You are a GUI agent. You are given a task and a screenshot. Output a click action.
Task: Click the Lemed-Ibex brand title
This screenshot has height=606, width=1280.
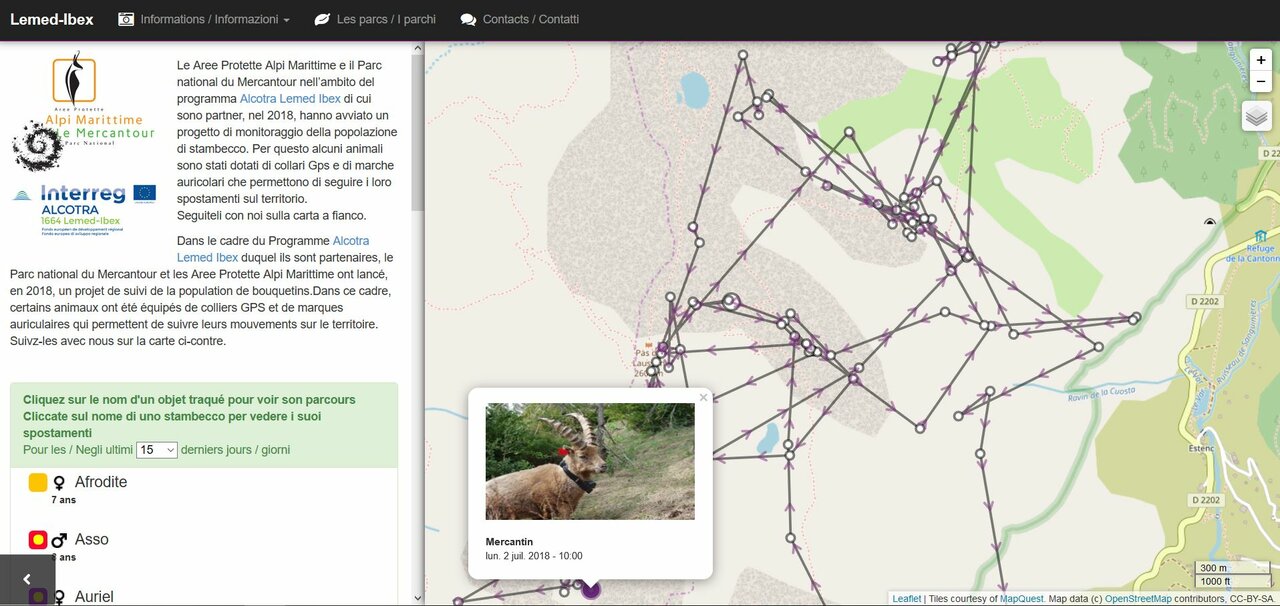tap(52, 19)
